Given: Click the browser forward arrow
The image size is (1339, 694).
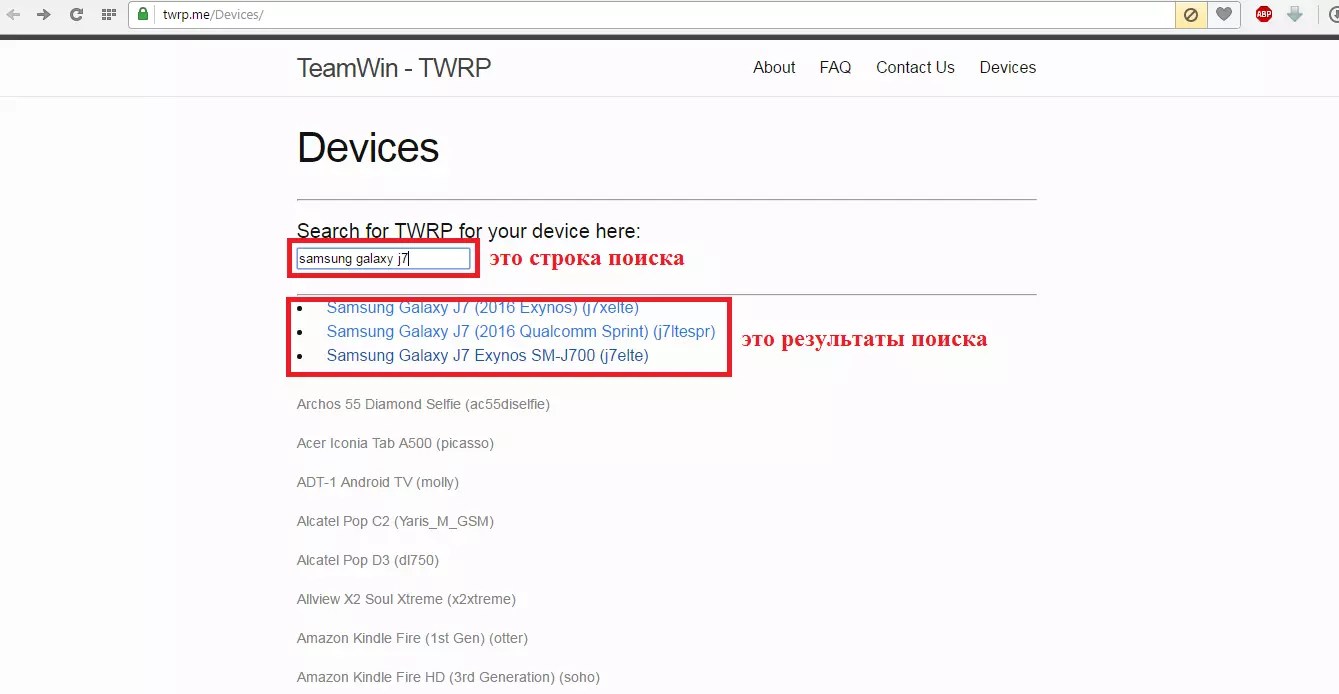Looking at the screenshot, I should (44, 15).
